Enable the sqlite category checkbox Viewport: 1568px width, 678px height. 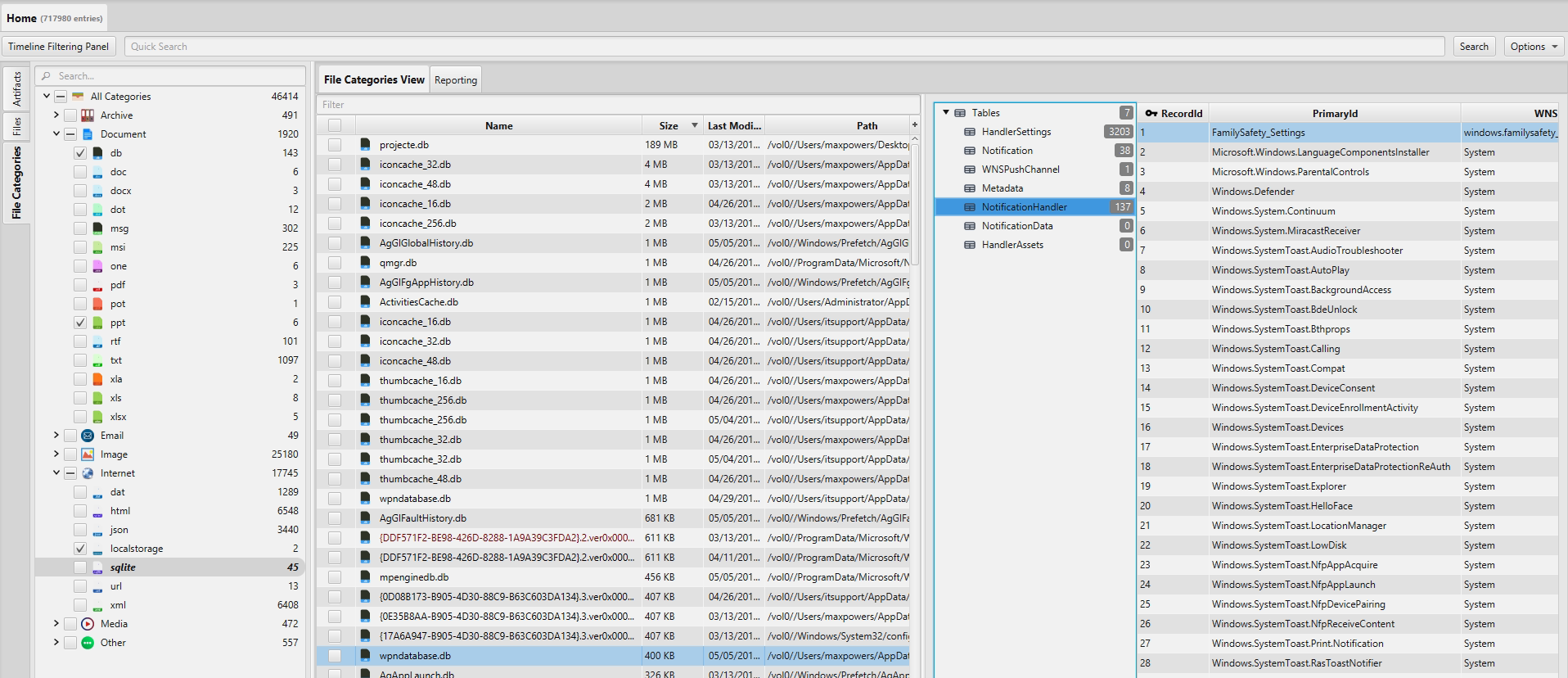(80, 567)
